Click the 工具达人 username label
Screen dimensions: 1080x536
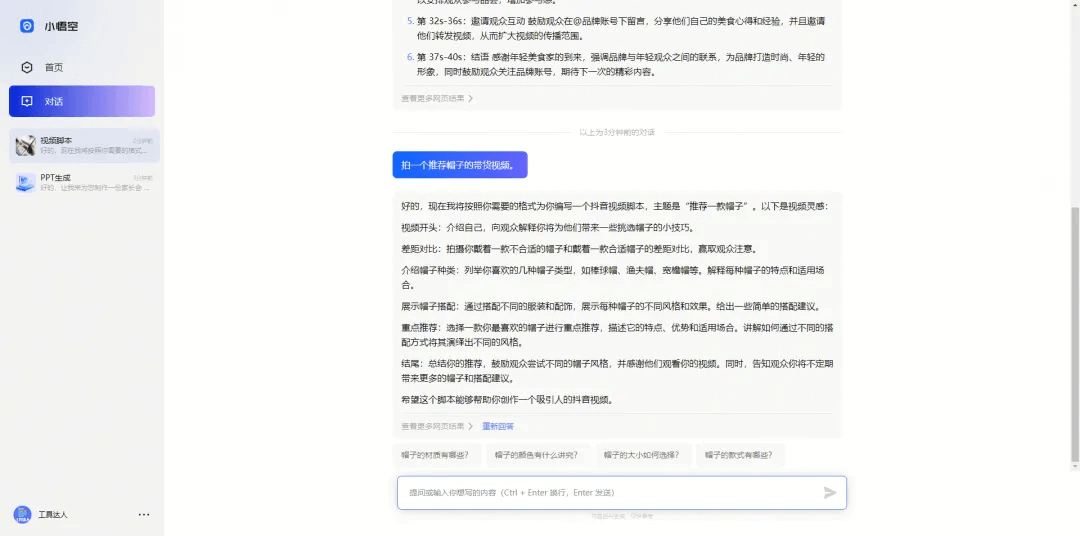click(53, 515)
